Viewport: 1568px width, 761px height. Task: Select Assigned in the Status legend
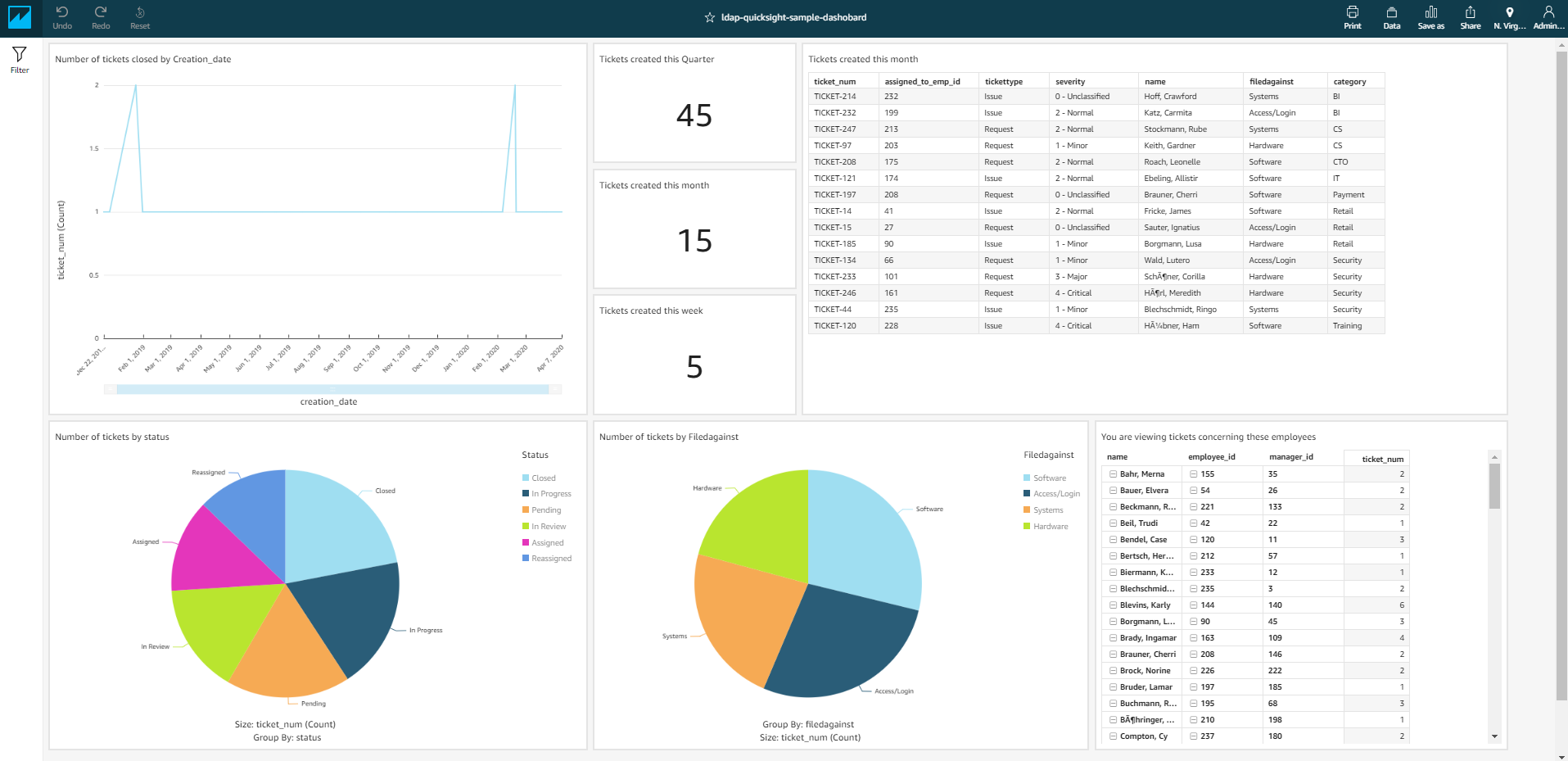point(543,543)
